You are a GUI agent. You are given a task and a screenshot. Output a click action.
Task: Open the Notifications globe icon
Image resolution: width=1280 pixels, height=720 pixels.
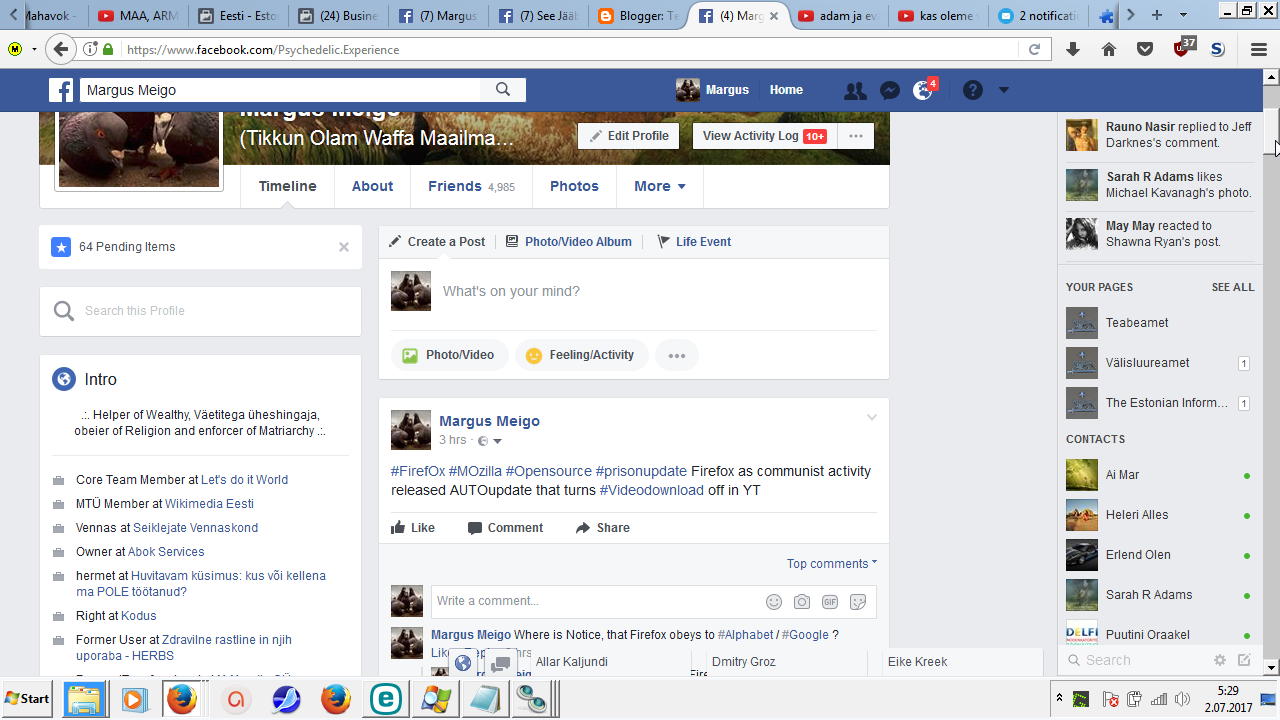pyautogui.click(x=923, y=90)
